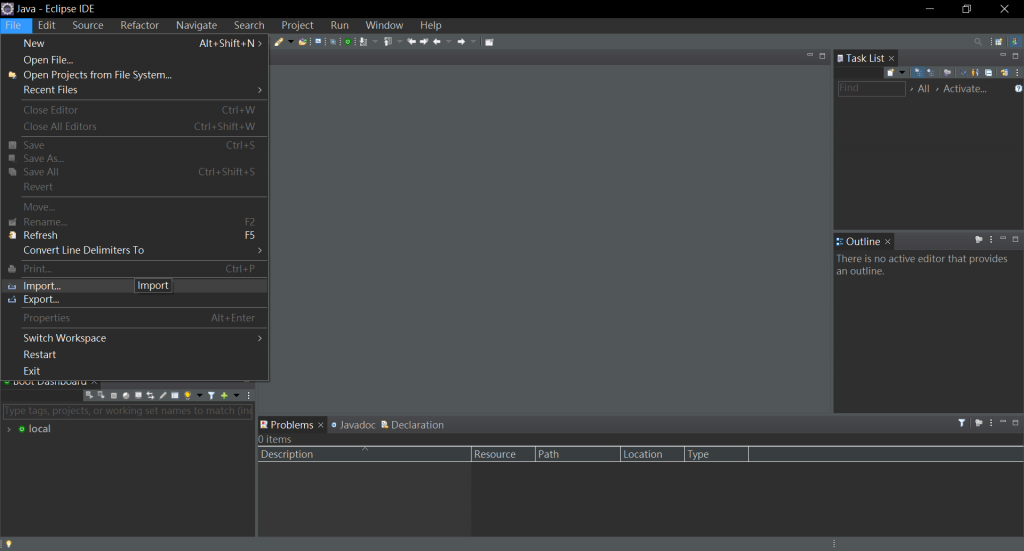Click the Task List help icon
This screenshot has width=1024, height=551.
click(1018, 89)
